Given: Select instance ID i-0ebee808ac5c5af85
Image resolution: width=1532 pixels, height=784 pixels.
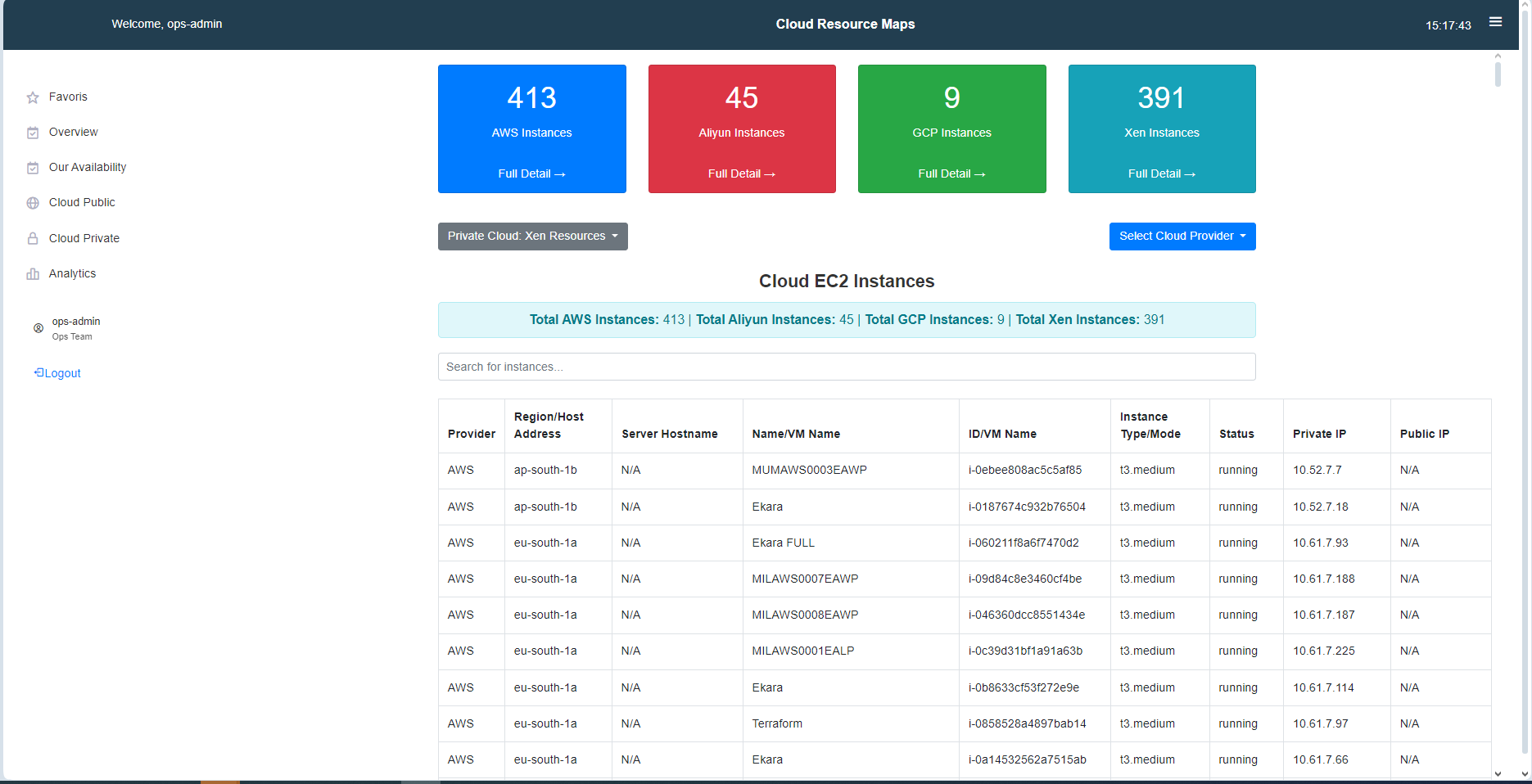Looking at the screenshot, I should 1025,470.
